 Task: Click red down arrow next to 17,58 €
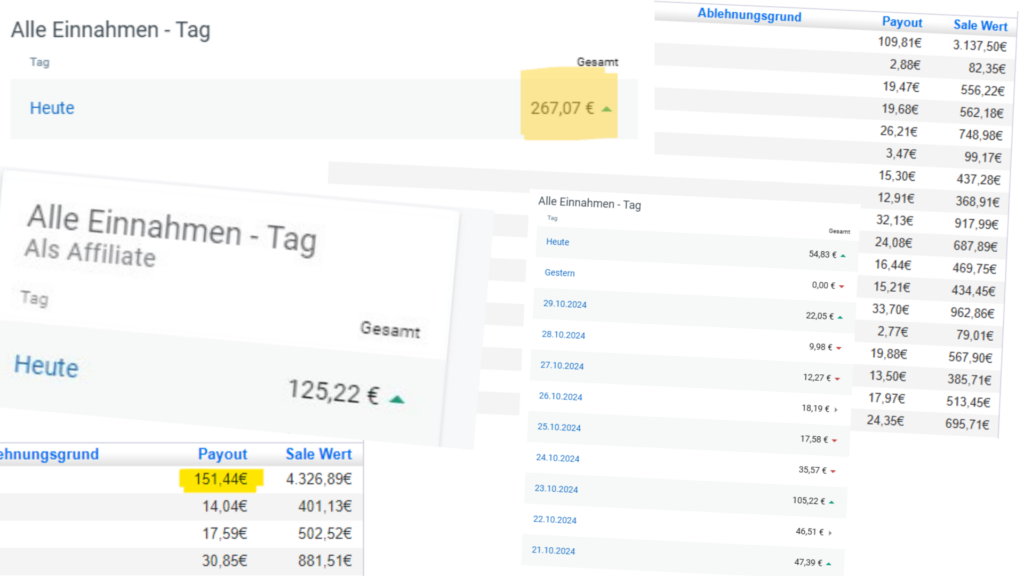(835, 440)
